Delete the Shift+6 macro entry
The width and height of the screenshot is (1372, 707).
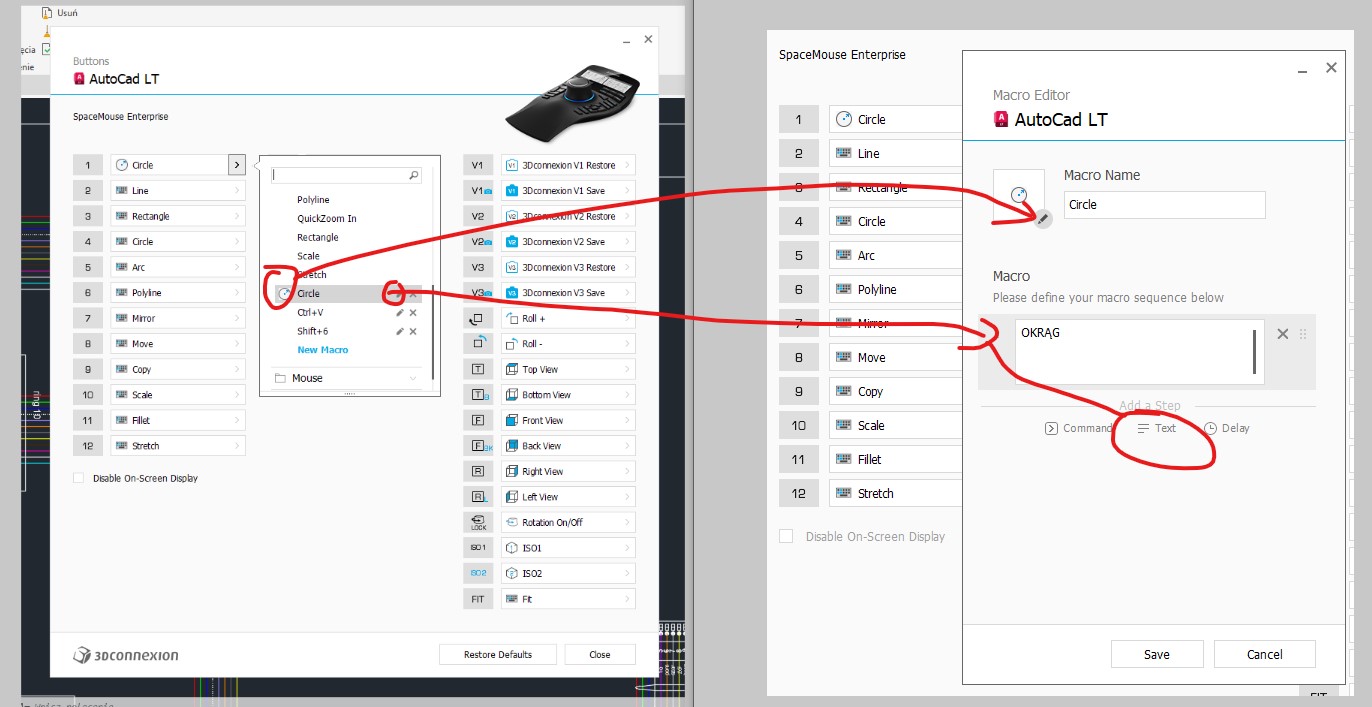pos(413,331)
